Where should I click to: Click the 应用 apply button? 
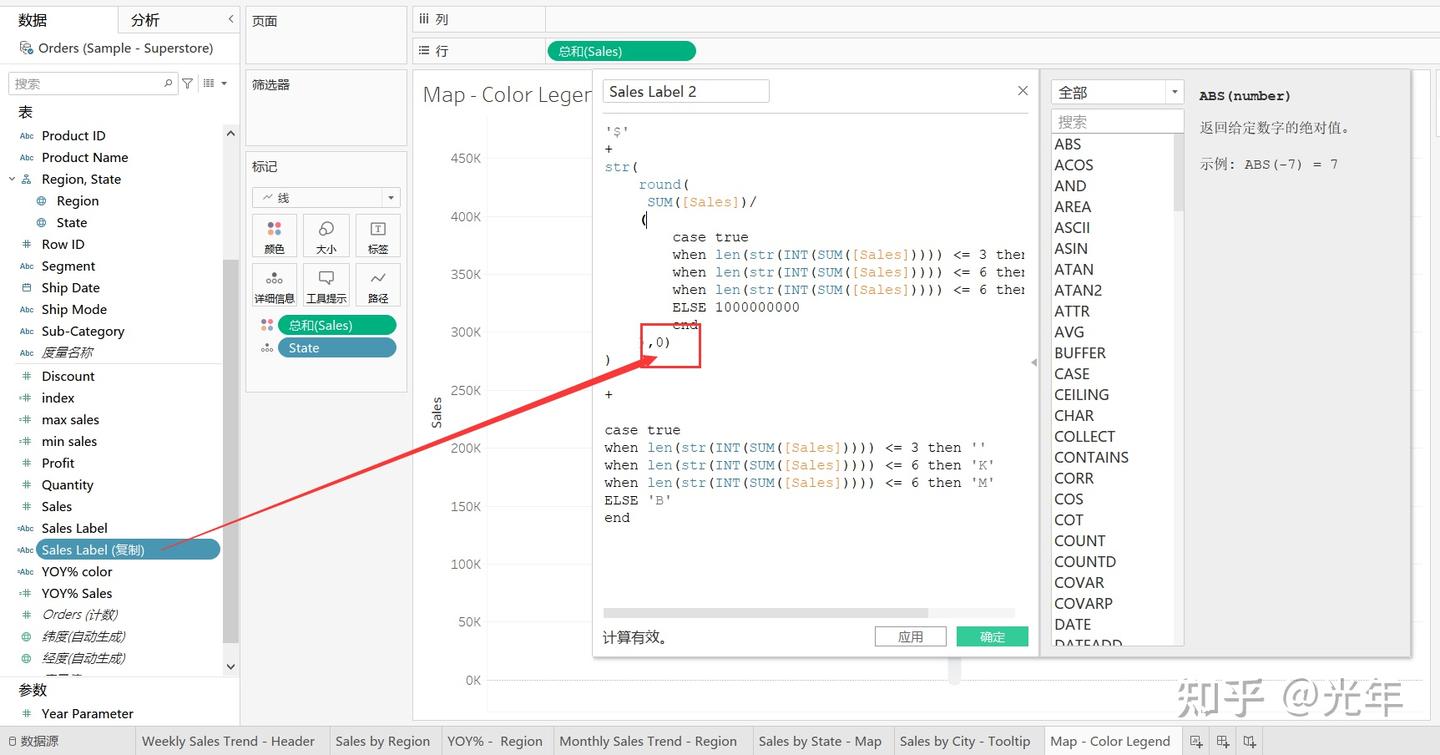point(910,637)
